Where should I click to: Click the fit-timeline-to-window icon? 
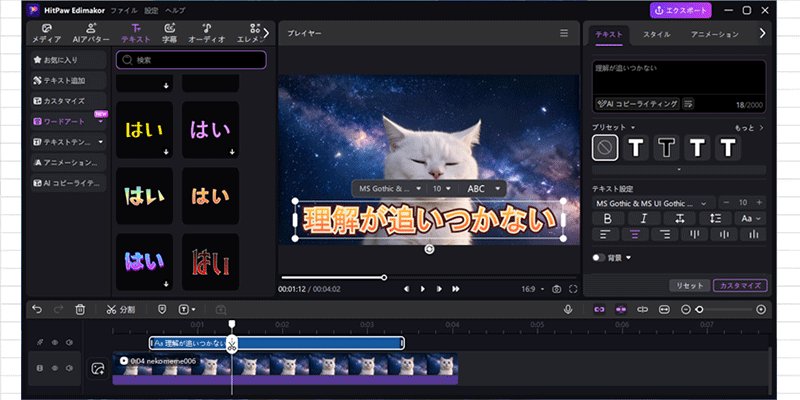(x=664, y=310)
